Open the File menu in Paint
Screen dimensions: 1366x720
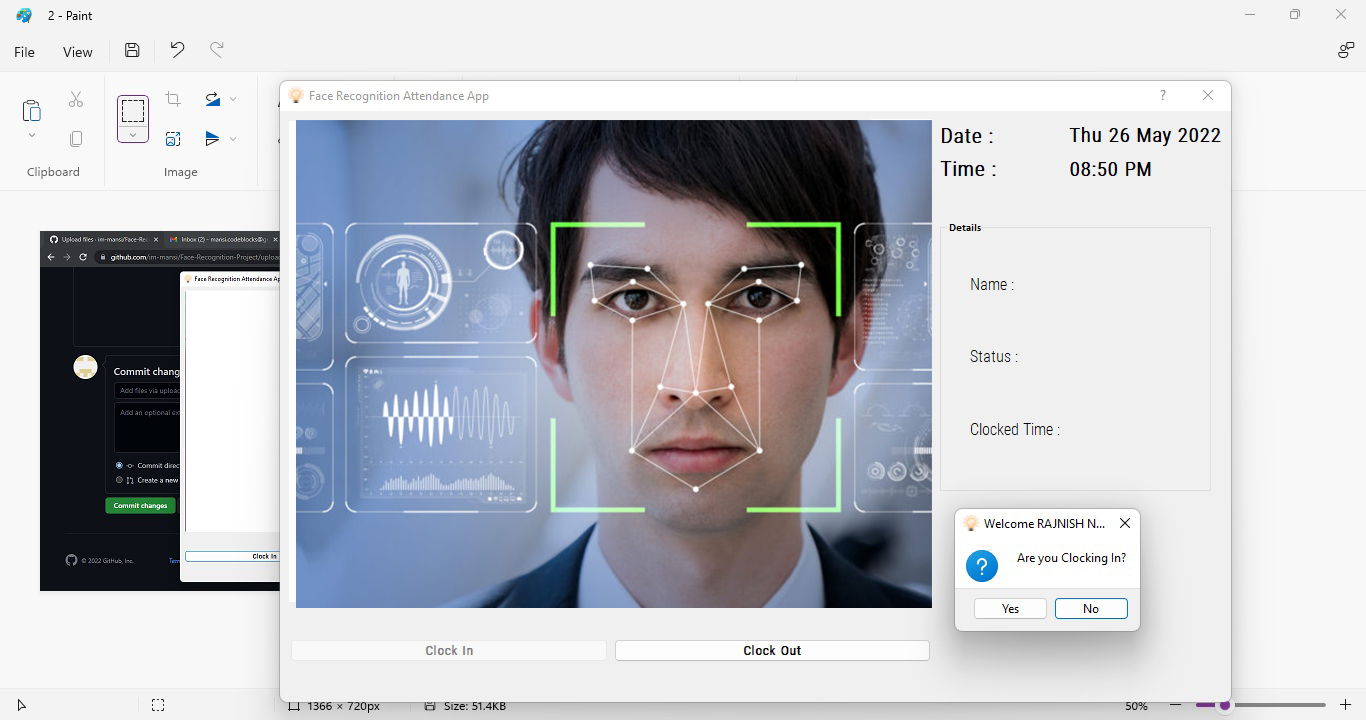[24, 52]
